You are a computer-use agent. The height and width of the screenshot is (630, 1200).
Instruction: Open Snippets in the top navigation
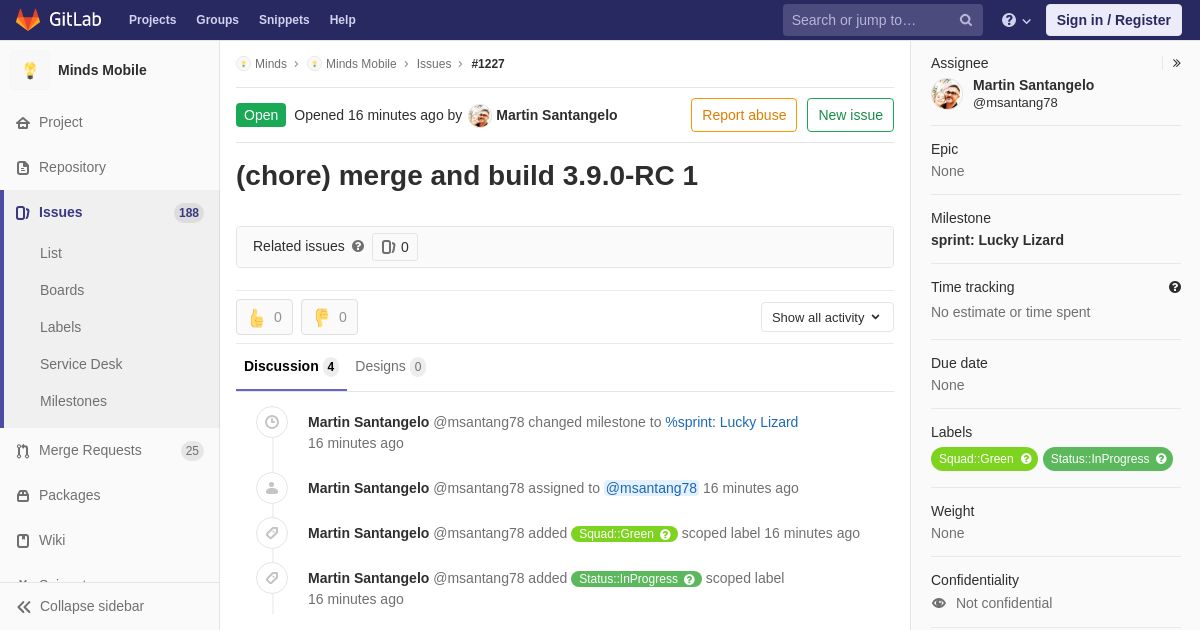(284, 20)
